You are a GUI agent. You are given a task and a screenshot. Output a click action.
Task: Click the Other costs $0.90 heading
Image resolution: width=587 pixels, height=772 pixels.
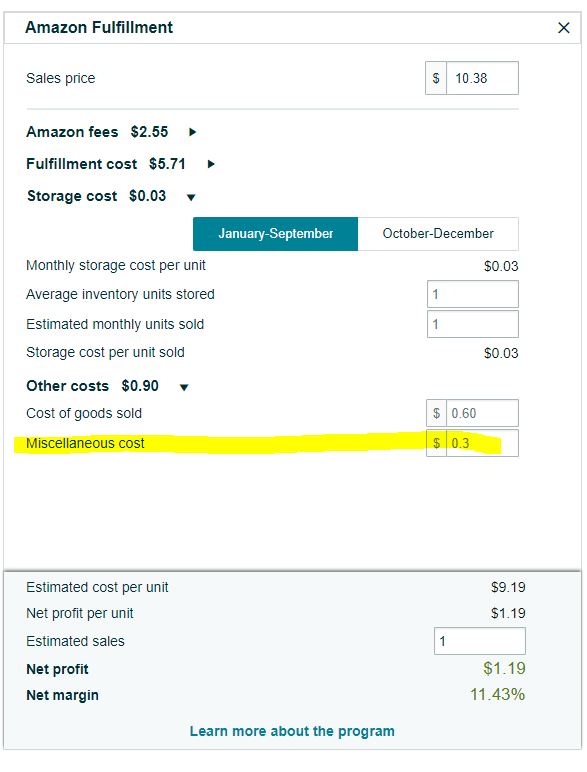pos(93,386)
